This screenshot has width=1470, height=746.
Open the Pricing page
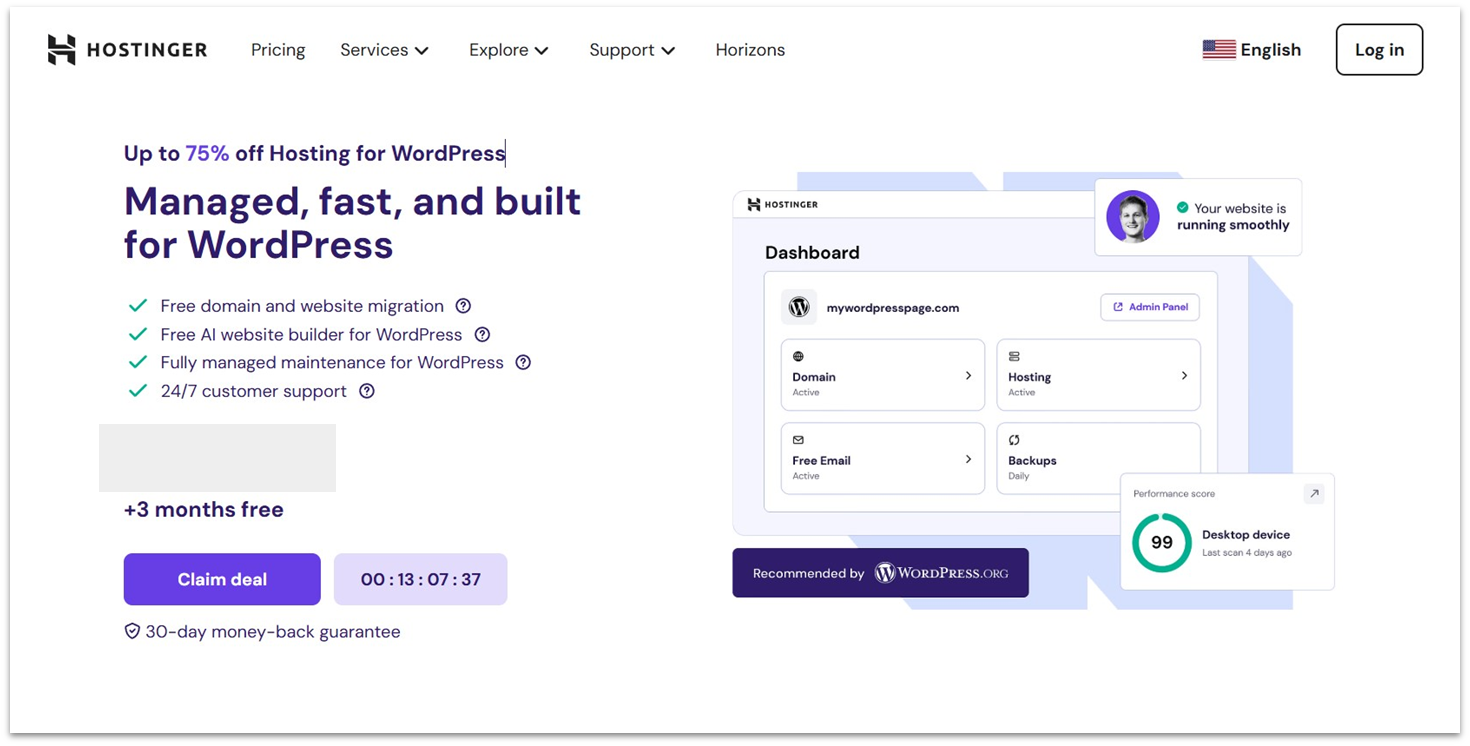278,50
